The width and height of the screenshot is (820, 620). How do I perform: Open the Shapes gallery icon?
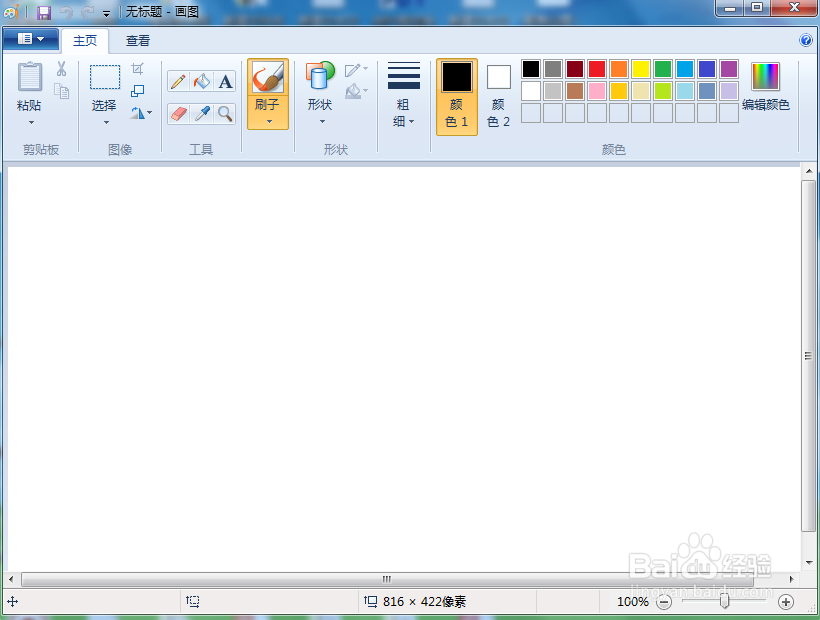coord(320,76)
